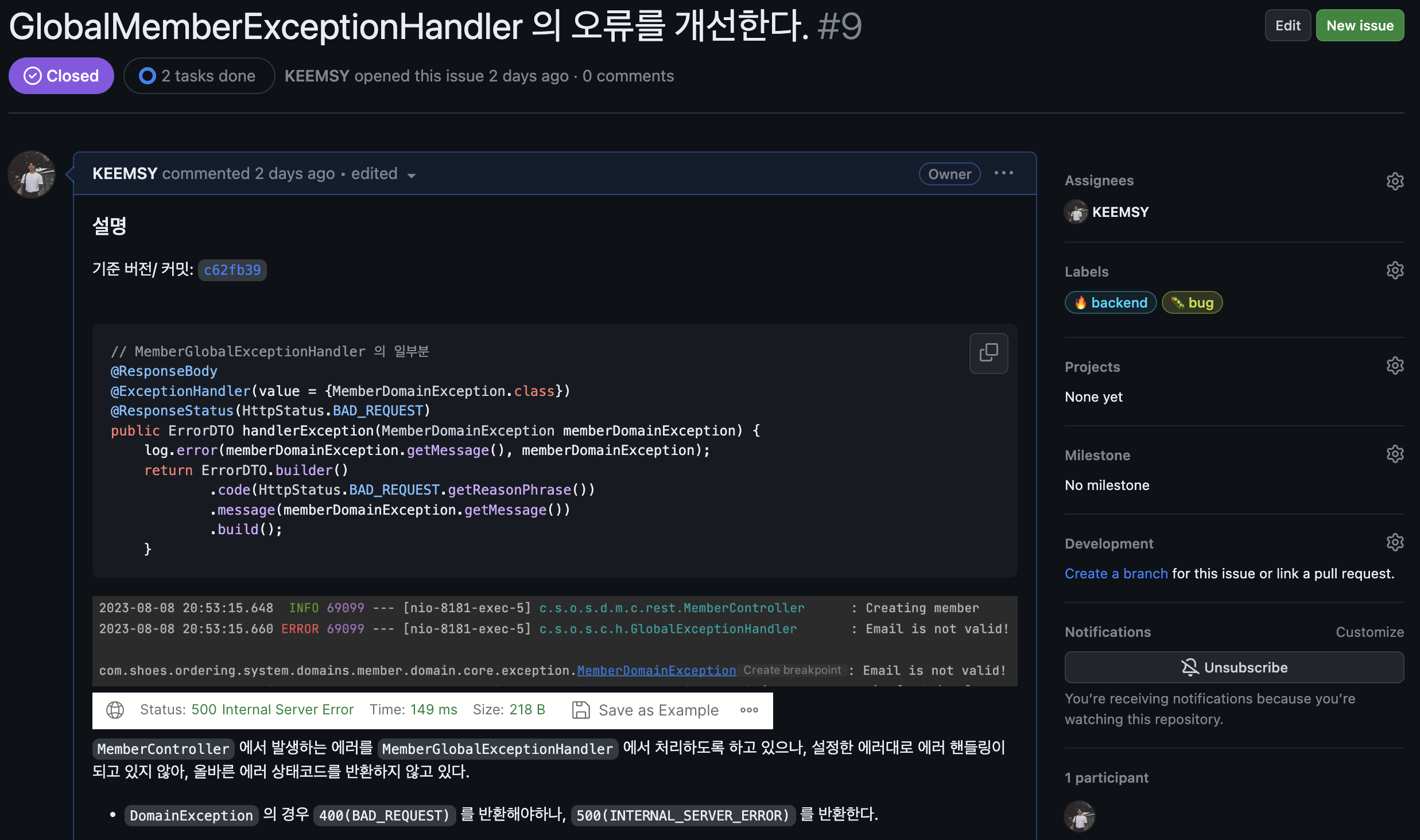The width and height of the screenshot is (1420, 840).
Task: Click the 500(INTERNAL_SERVER_ERROR) inline code
Action: [x=683, y=815]
